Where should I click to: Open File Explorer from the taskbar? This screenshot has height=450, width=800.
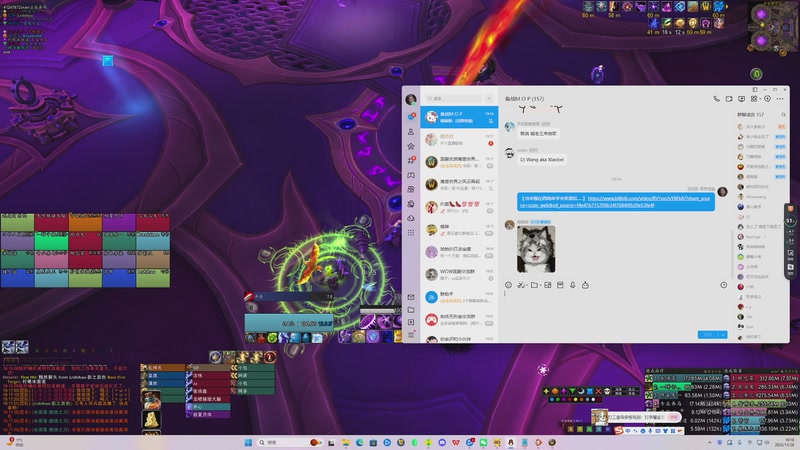tap(346, 442)
